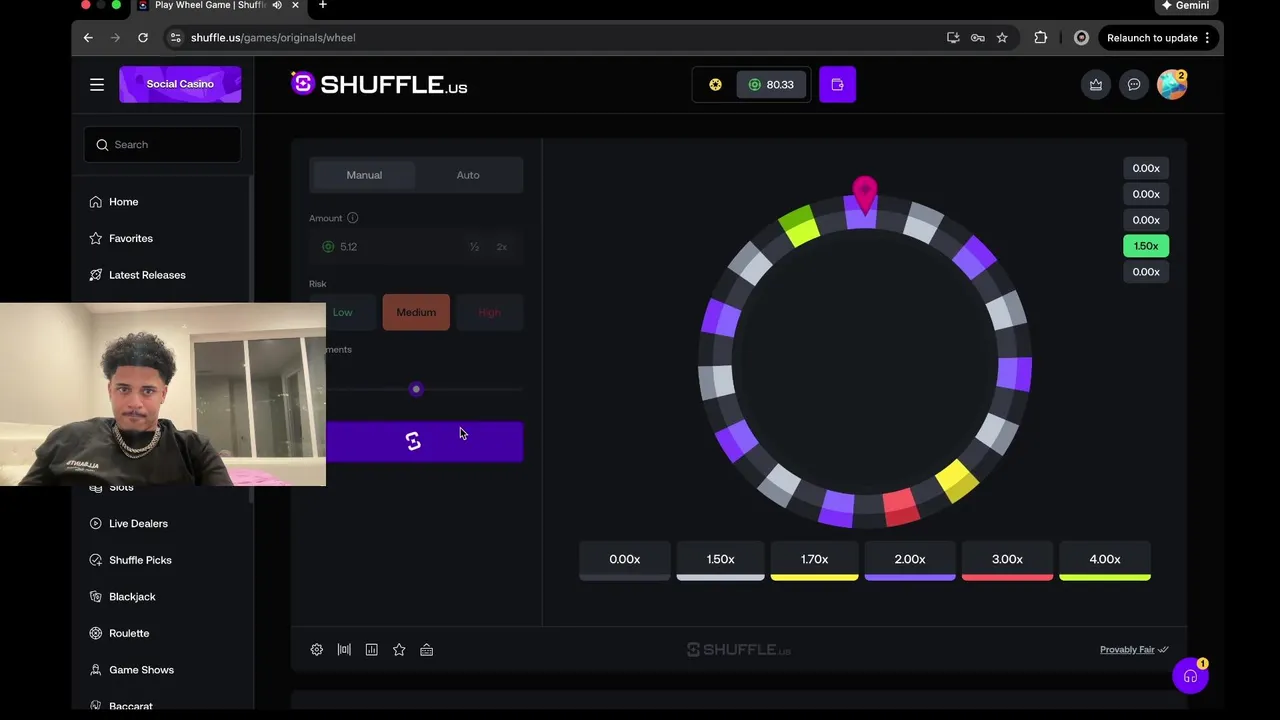Click the password key icon in address bar

click(978, 38)
